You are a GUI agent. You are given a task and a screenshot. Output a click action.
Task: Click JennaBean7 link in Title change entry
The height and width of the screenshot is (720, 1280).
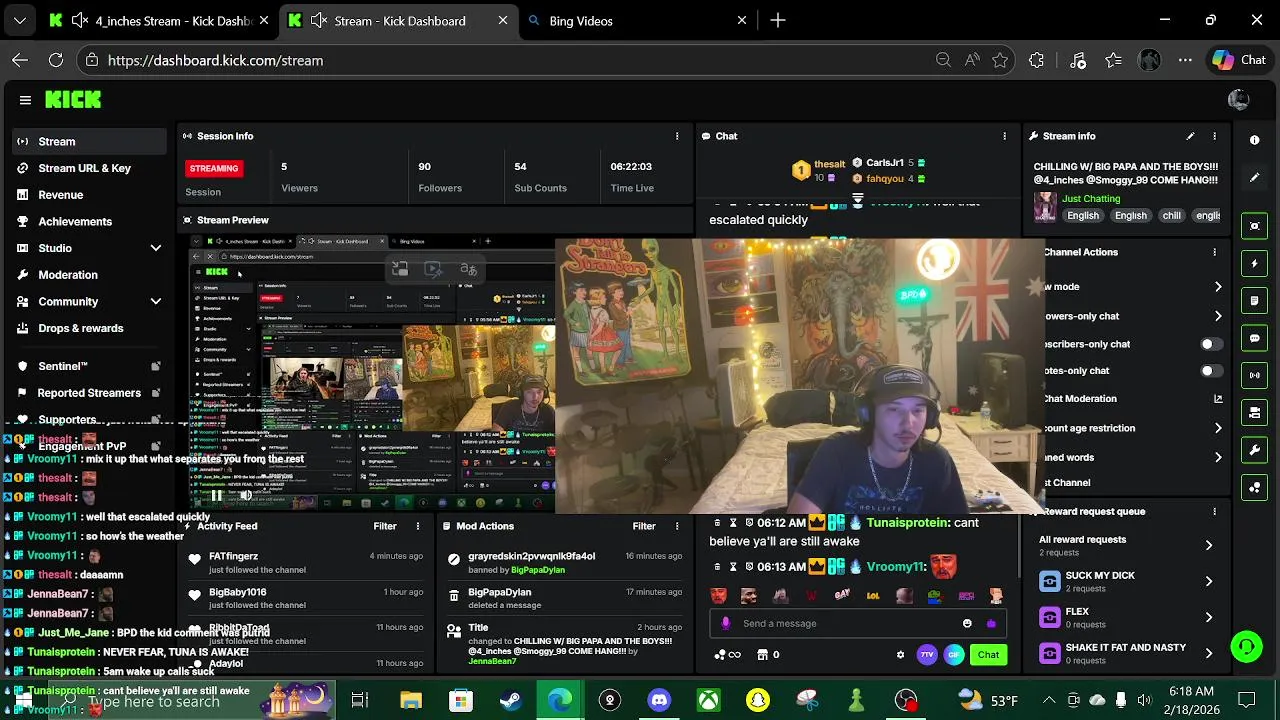click(x=492, y=661)
